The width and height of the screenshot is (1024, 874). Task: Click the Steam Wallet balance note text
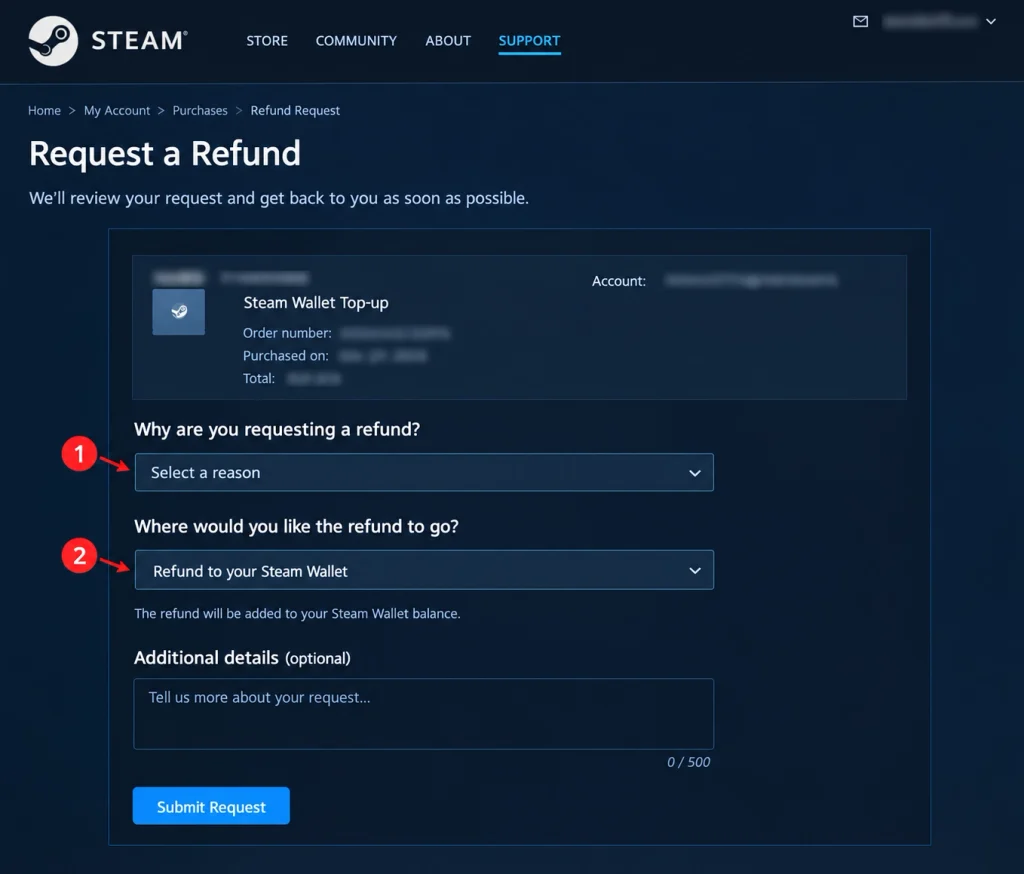297,613
